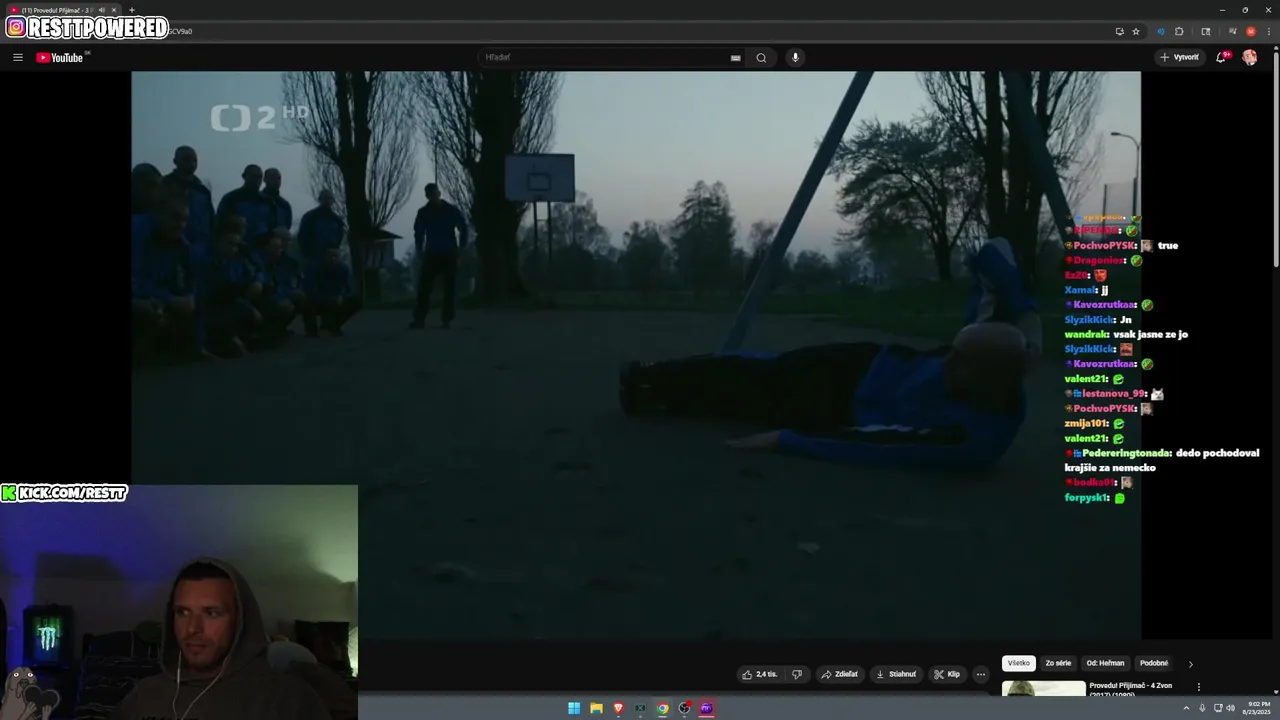Open the YouTube hamburger guide menu
1280x720 pixels.
(18, 57)
